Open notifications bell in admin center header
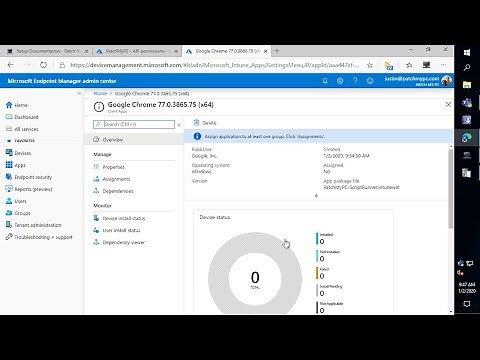This screenshot has width=480, height=360. 325,81
